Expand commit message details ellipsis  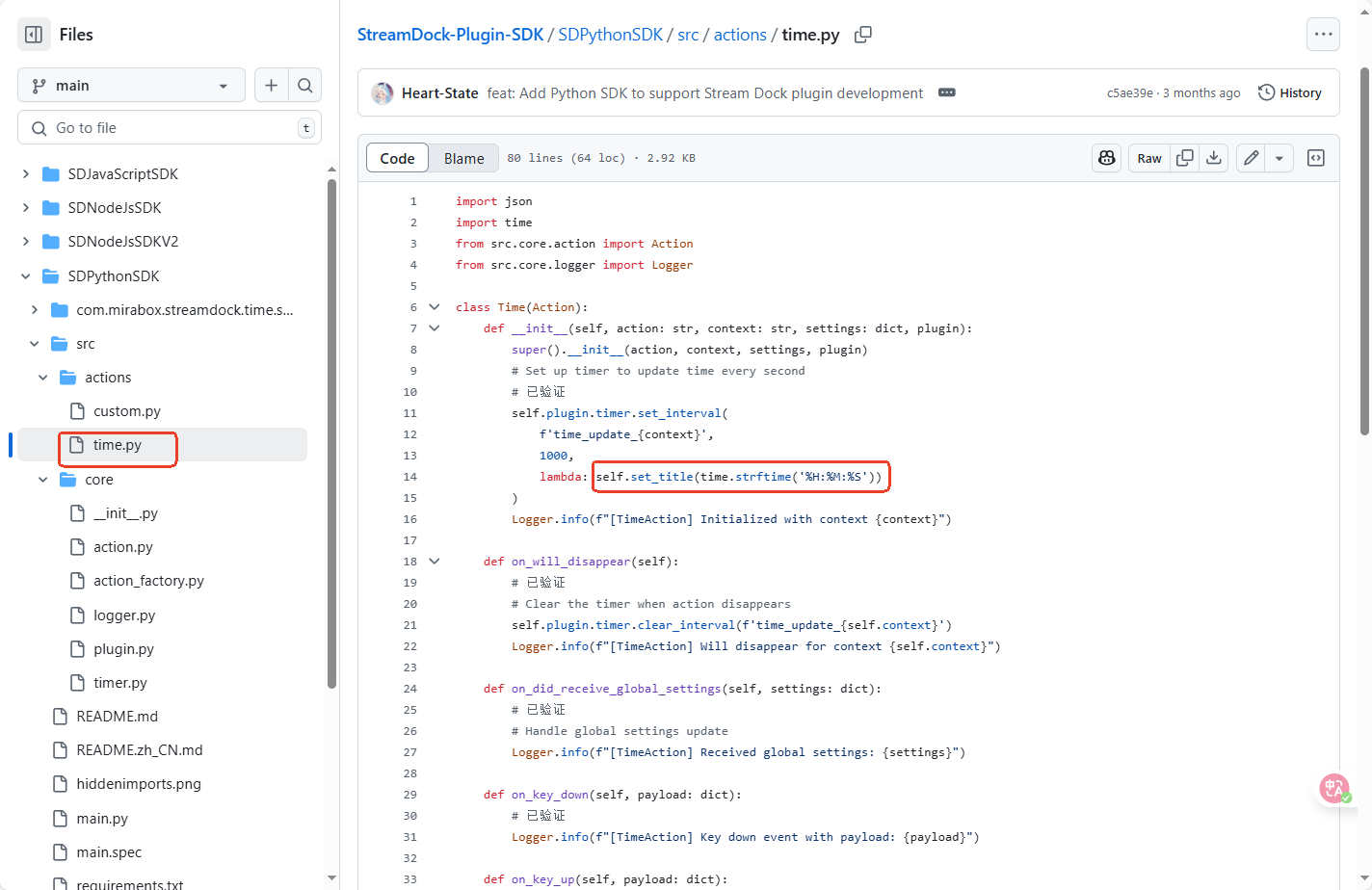click(947, 93)
